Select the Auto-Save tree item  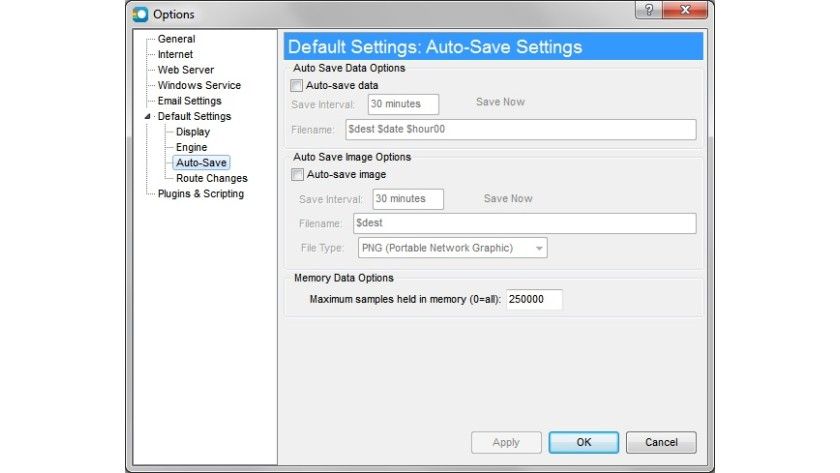click(x=201, y=163)
